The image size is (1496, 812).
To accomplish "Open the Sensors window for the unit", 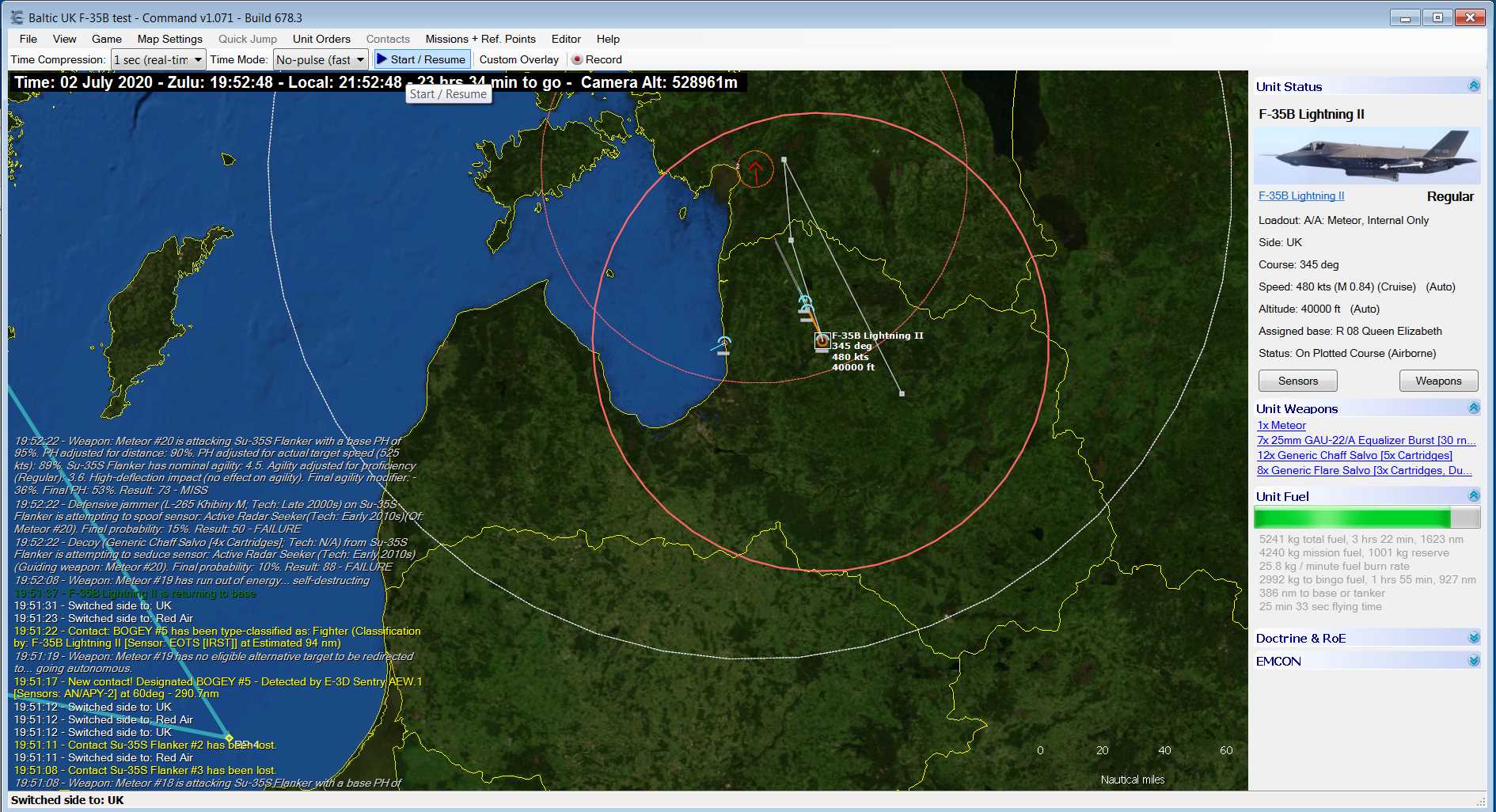I will coord(1298,381).
